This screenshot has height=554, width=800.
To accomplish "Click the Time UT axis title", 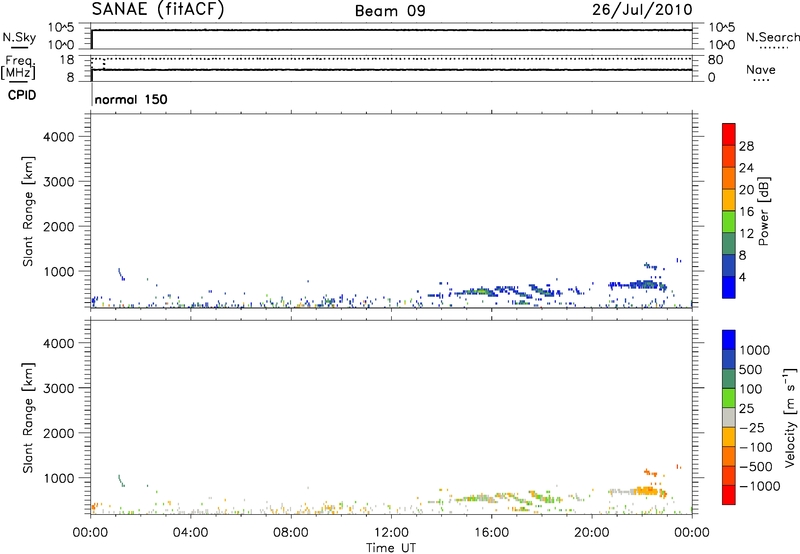I will pos(391,548).
